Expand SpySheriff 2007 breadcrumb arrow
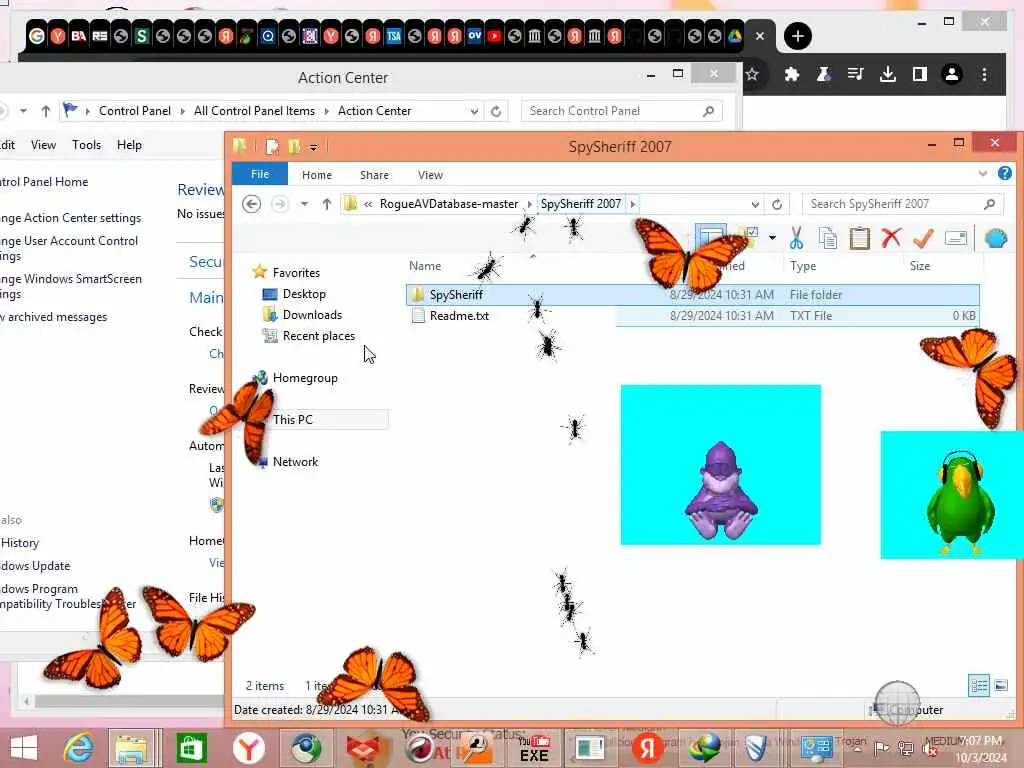Screen dimensions: 1024x768 (632, 204)
